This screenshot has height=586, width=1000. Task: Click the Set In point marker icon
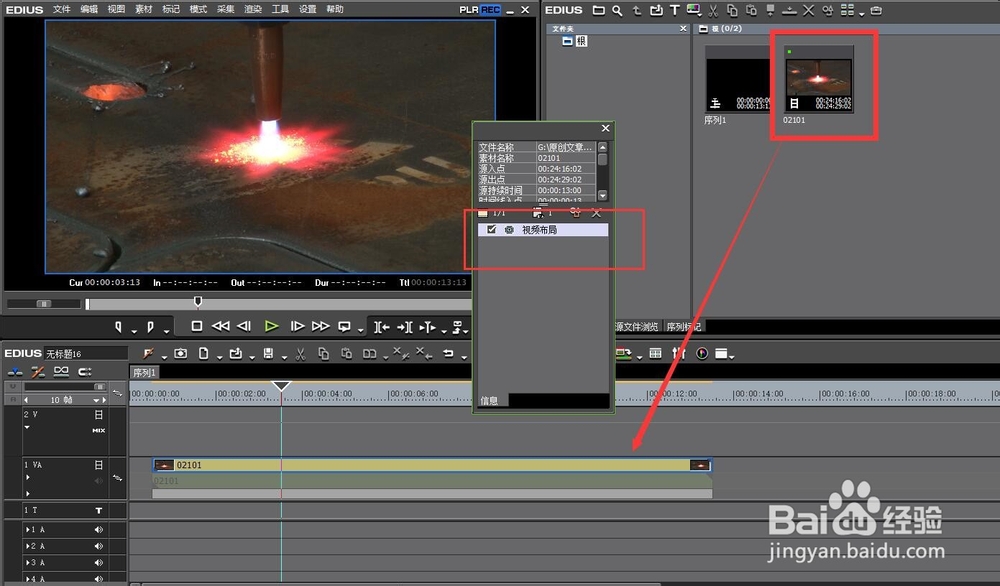(x=119, y=326)
